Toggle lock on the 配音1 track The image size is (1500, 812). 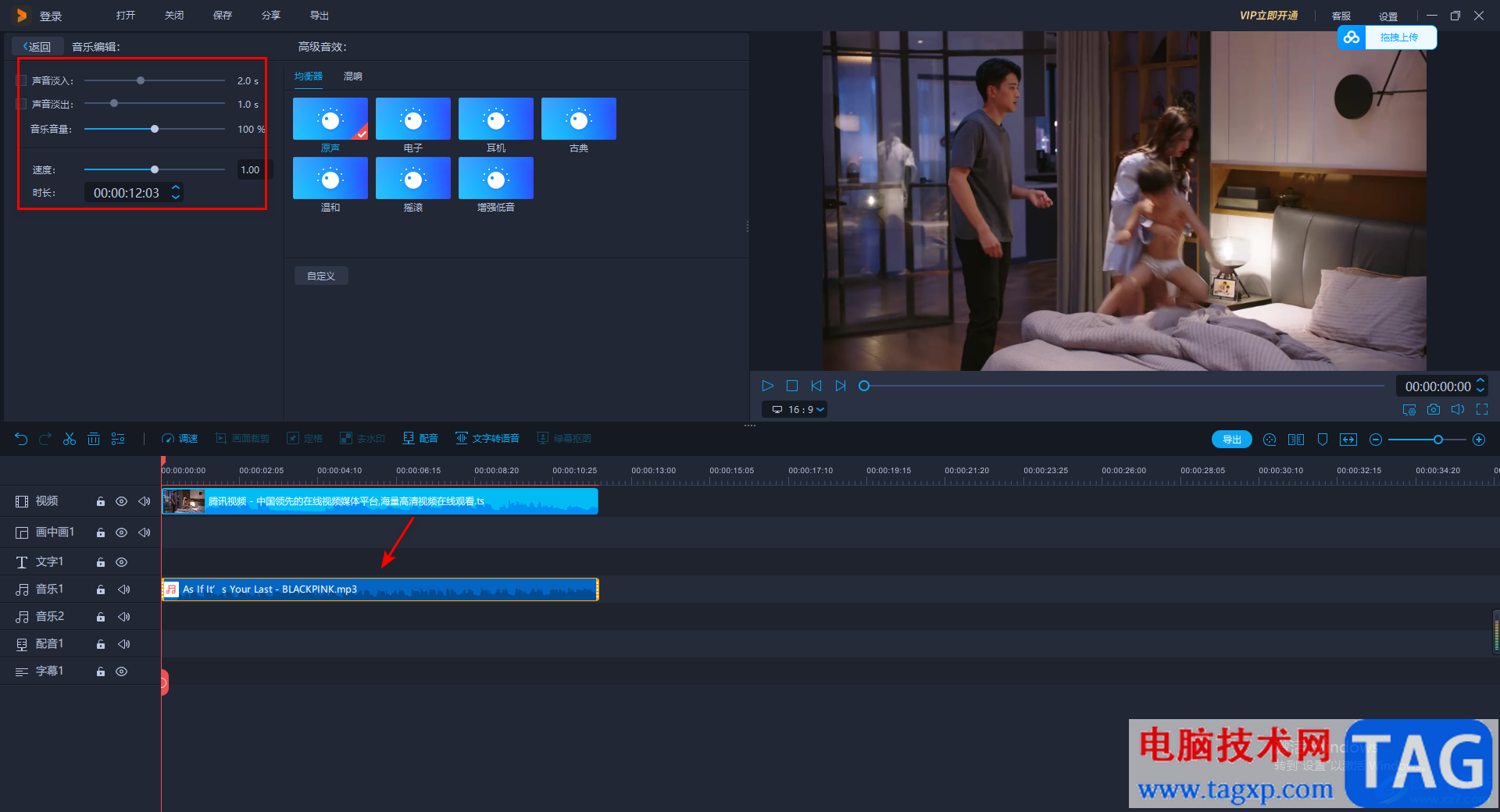[x=101, y=644]
